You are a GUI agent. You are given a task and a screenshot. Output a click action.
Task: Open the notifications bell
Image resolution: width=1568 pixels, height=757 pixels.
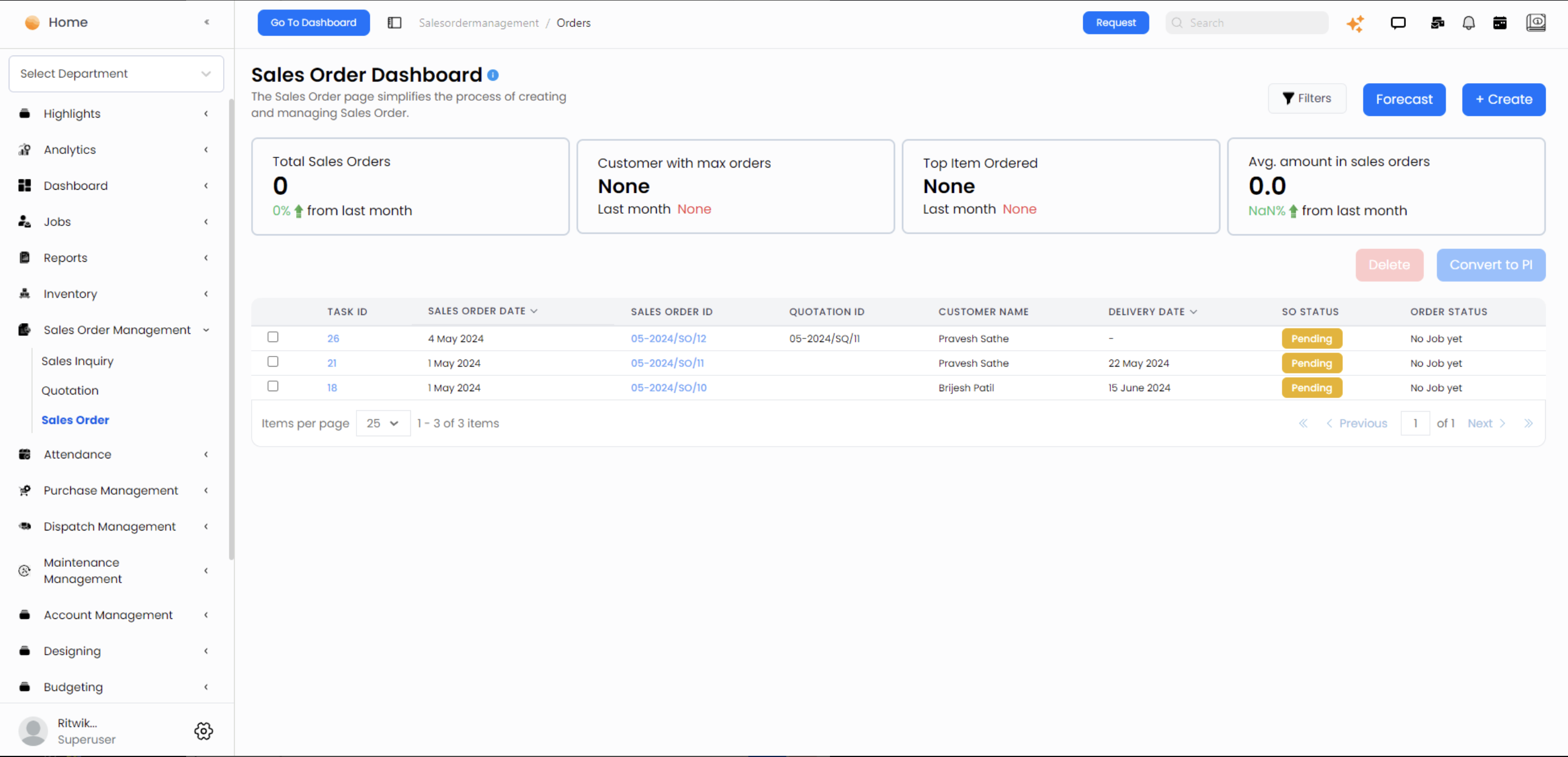[1468, 23]
